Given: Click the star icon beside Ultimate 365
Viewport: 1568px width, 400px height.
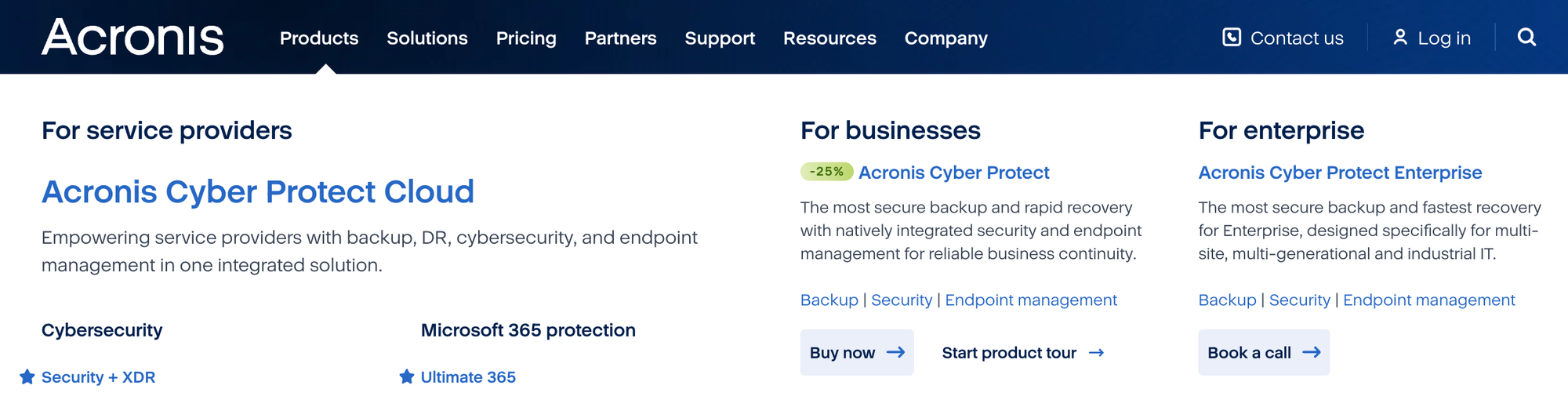Looking at the screenshot, I should [407, 377].
